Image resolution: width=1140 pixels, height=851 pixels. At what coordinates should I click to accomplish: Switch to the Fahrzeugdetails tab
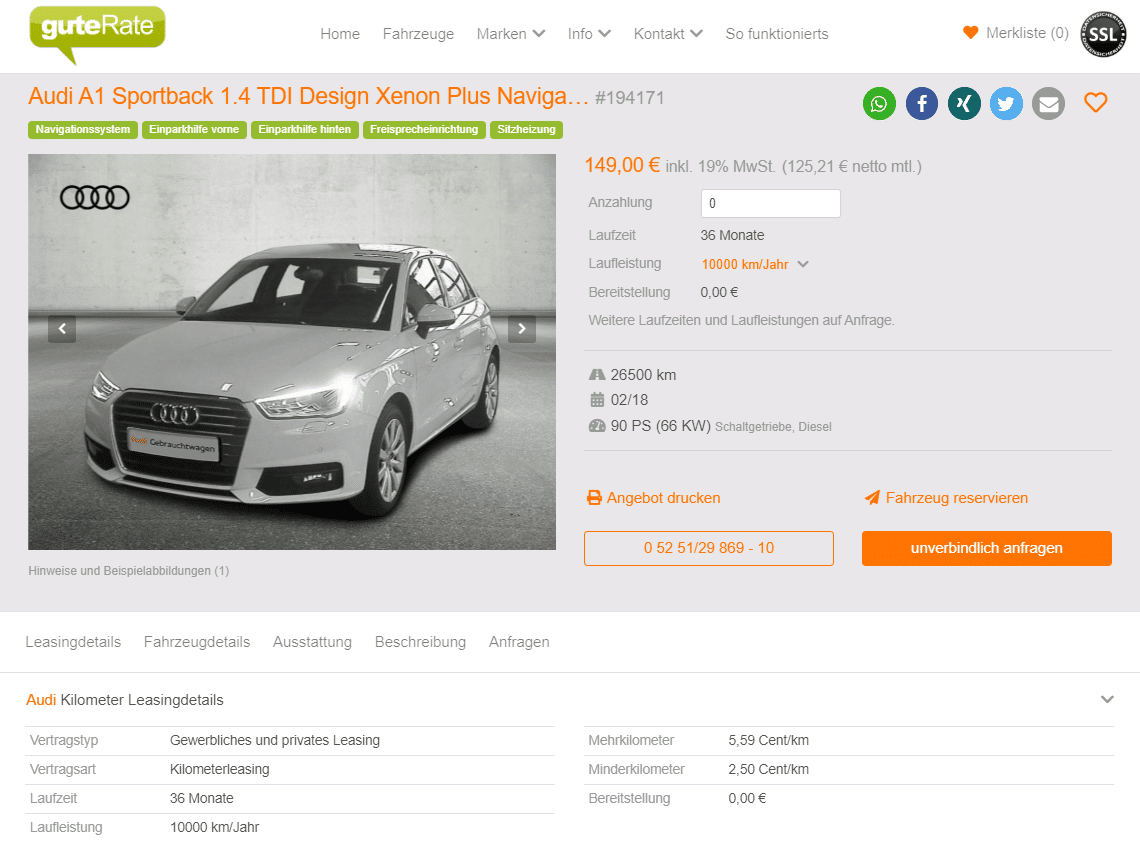click(197, 642)
